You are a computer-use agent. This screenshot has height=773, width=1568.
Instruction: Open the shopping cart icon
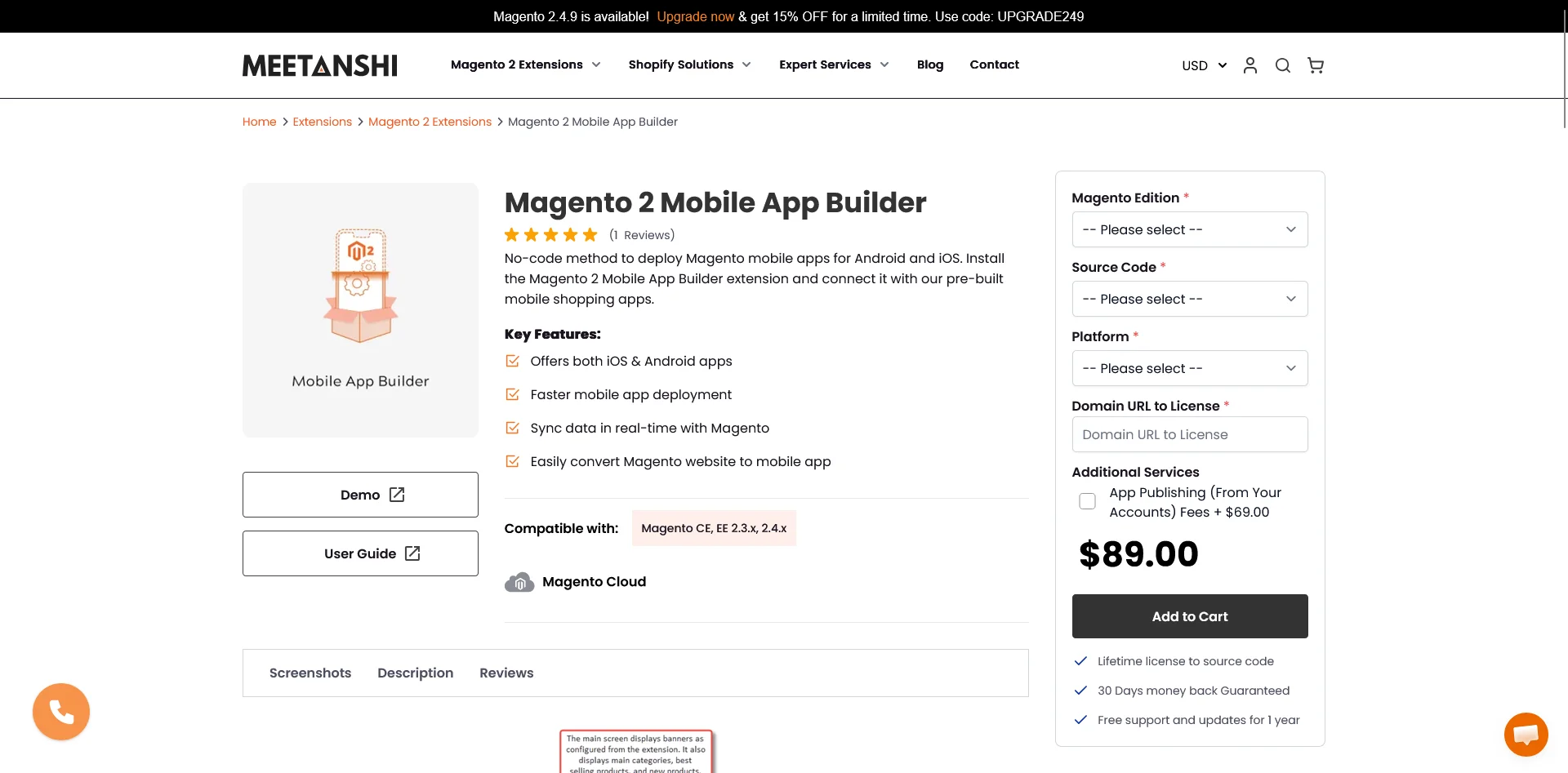point(1316,65)
